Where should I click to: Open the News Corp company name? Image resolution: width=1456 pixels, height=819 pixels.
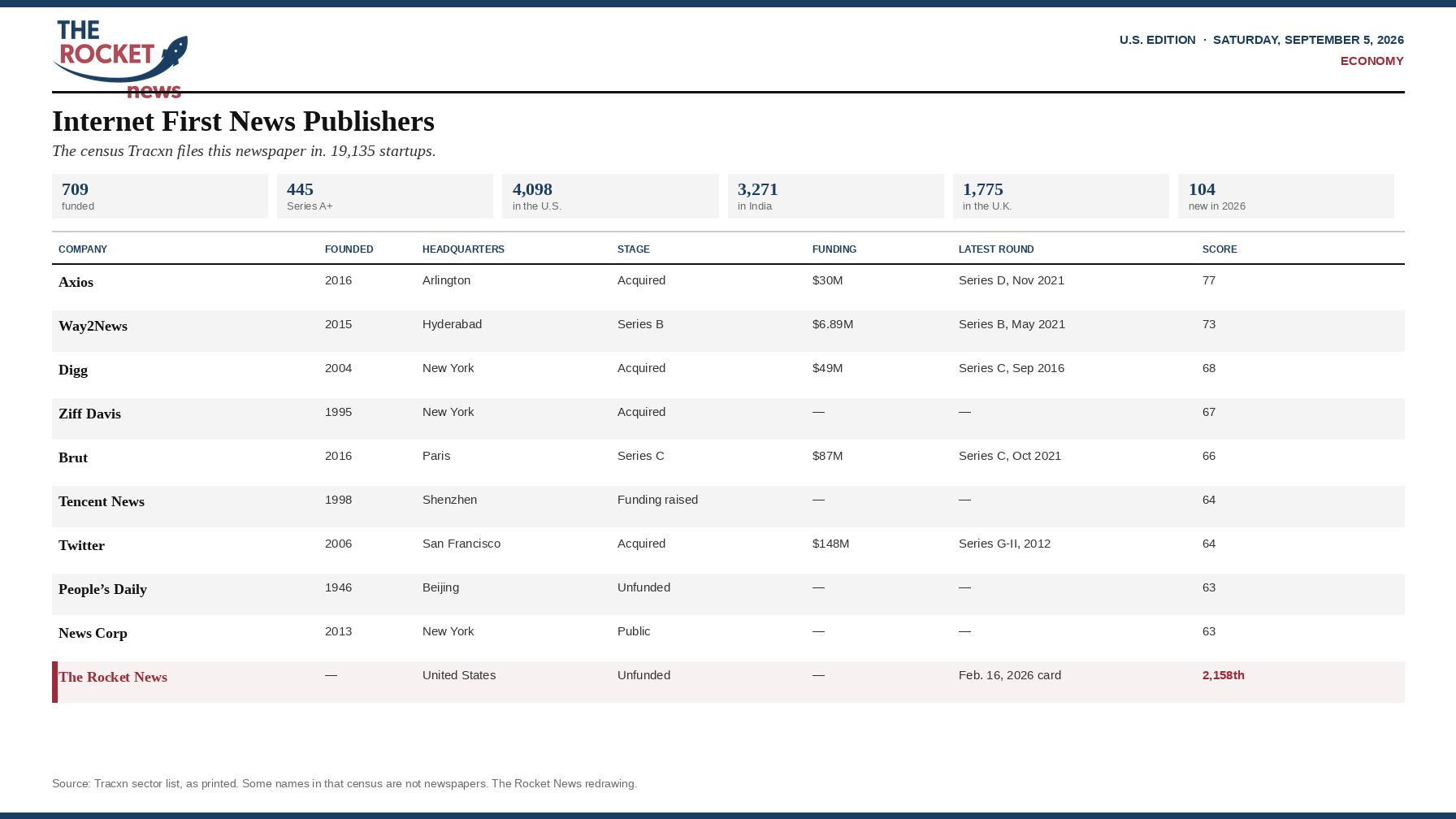pos(93,633)
